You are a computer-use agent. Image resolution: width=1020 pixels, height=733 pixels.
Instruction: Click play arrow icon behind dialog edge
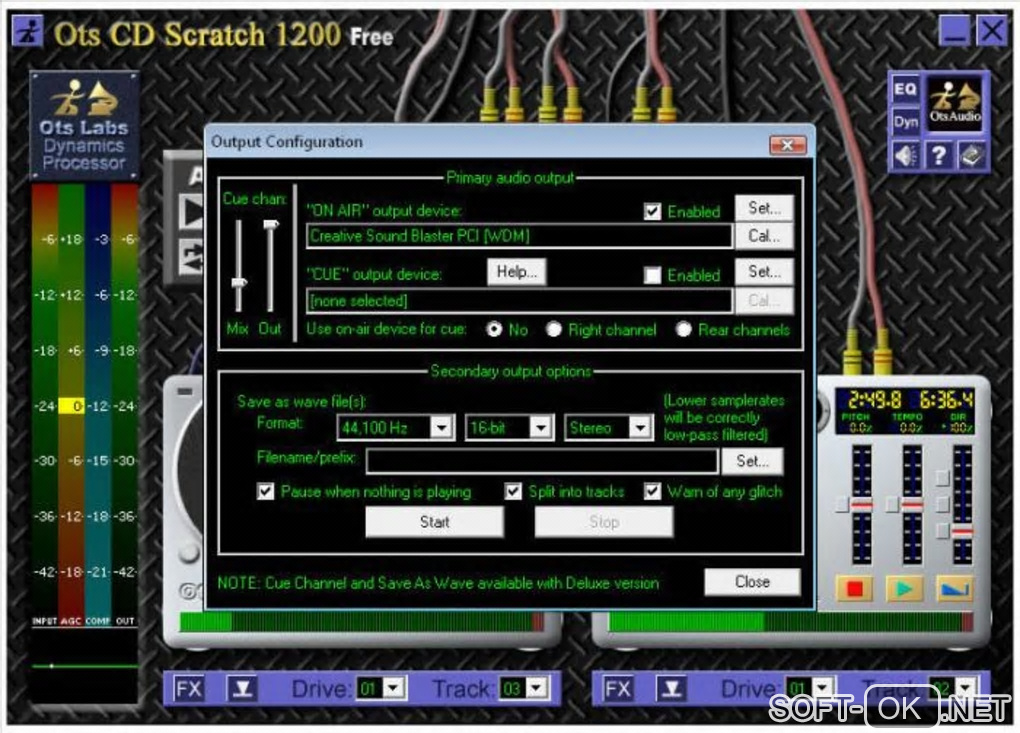[191, 212]
